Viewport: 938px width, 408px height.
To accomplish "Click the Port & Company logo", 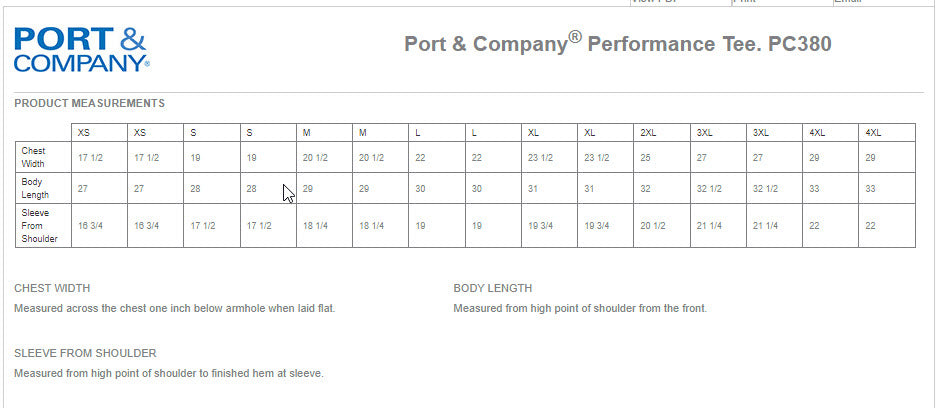I will point(82,49).
